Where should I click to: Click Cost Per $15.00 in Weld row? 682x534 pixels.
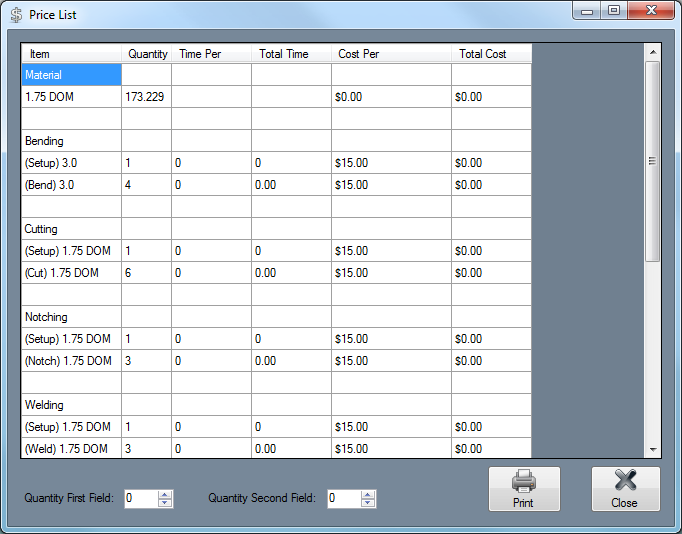click(x=391, y=448)
